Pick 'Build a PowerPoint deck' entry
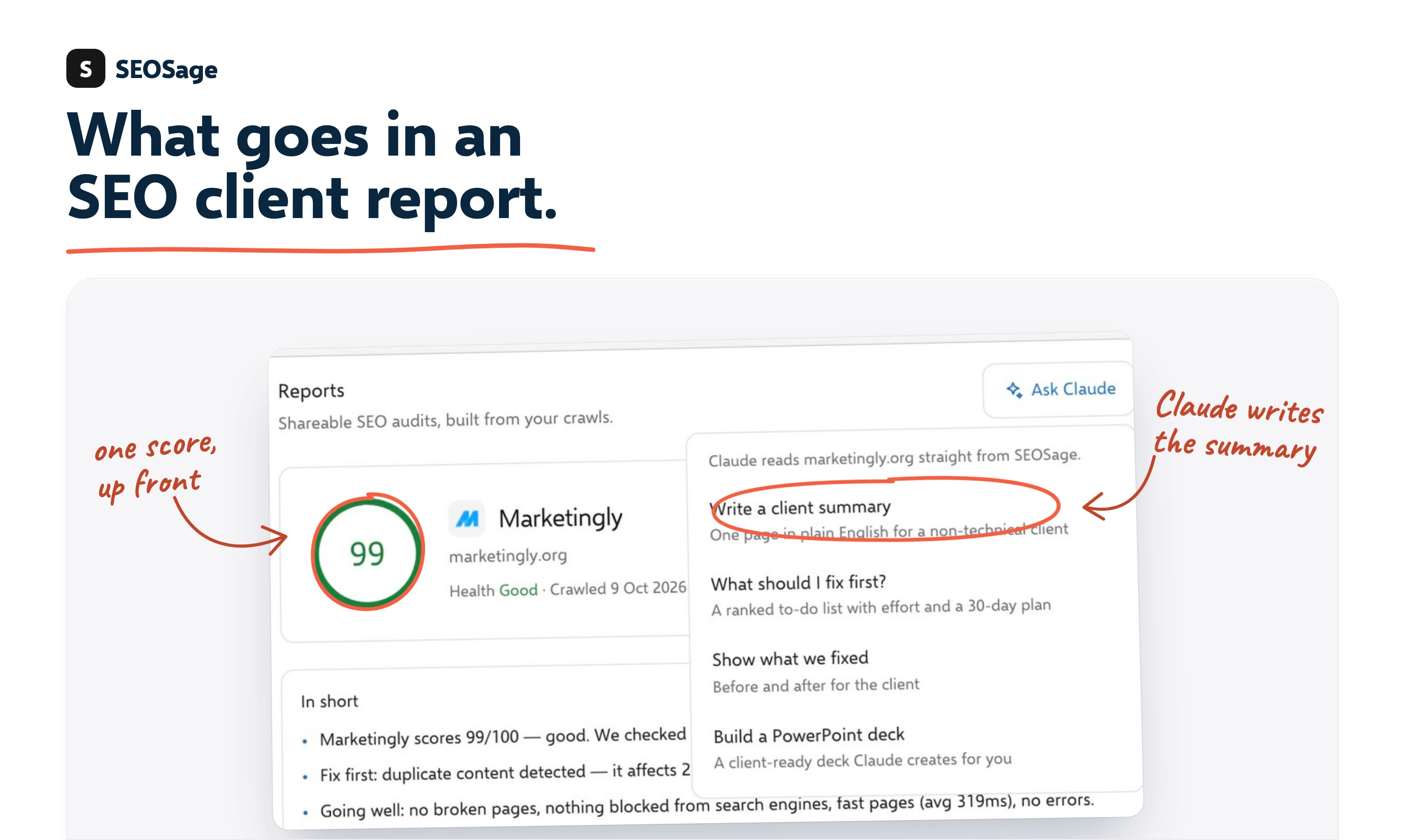The width and height of the screenshot is (1405, 840). tap(809, 735)
